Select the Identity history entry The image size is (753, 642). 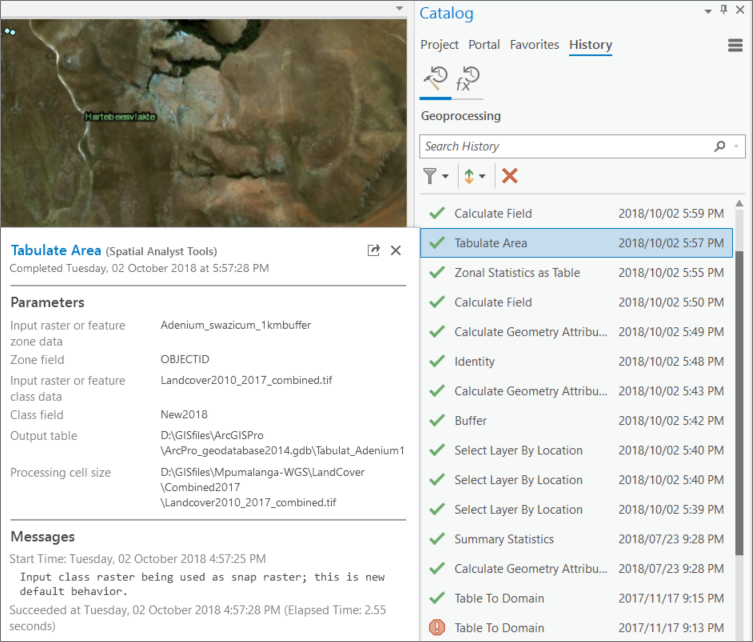point(576,361)
